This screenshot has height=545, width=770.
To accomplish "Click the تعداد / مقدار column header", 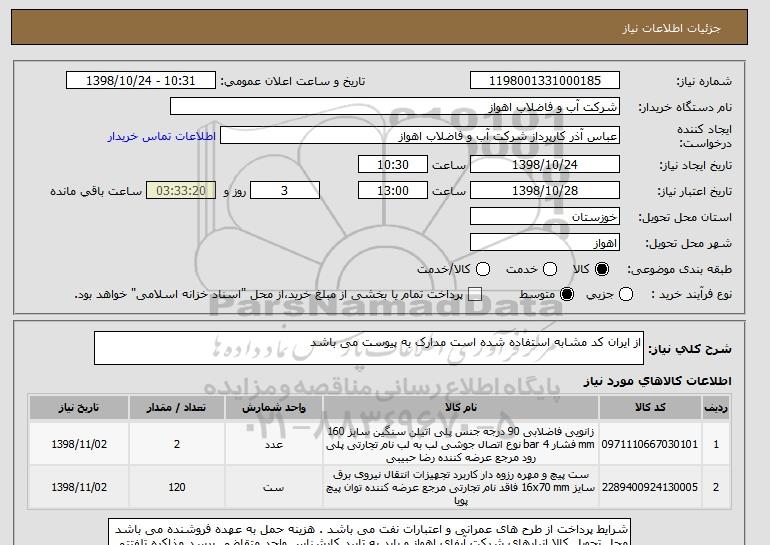I will [x=177, y=408].
